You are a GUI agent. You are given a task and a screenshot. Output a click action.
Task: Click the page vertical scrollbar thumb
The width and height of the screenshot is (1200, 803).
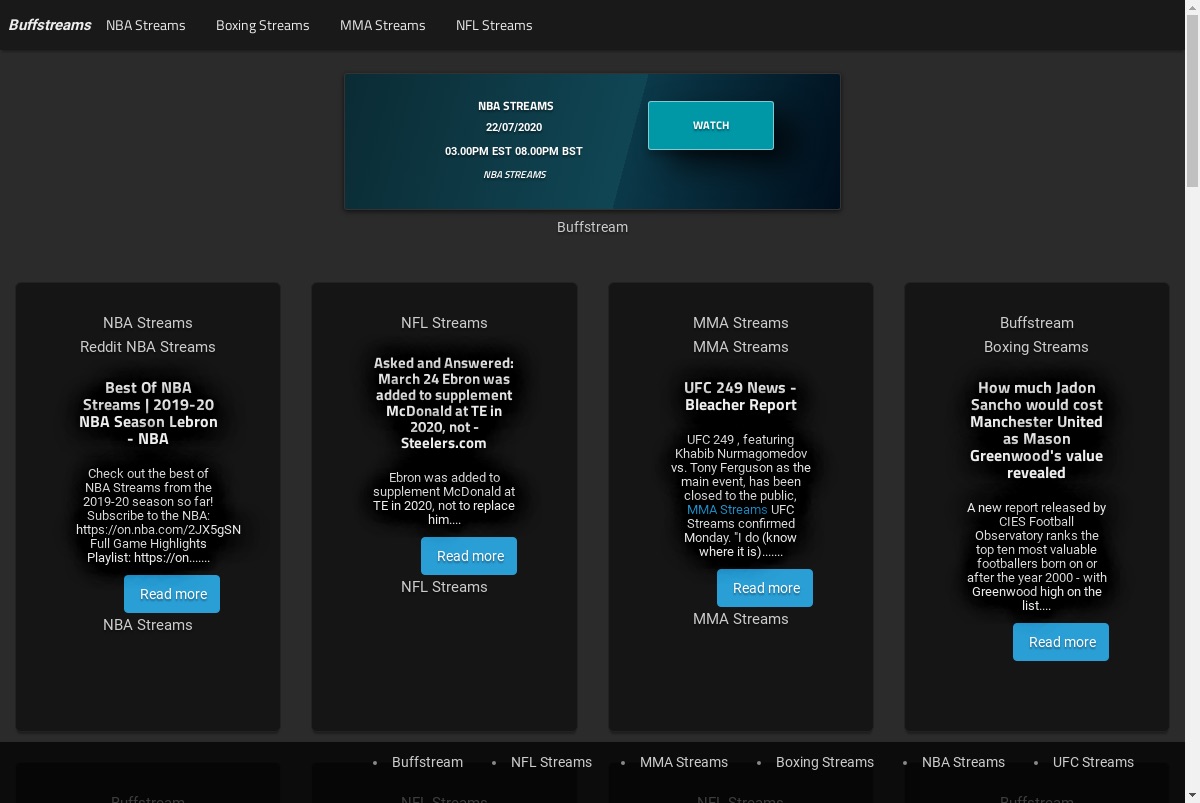click(1192, 100)
